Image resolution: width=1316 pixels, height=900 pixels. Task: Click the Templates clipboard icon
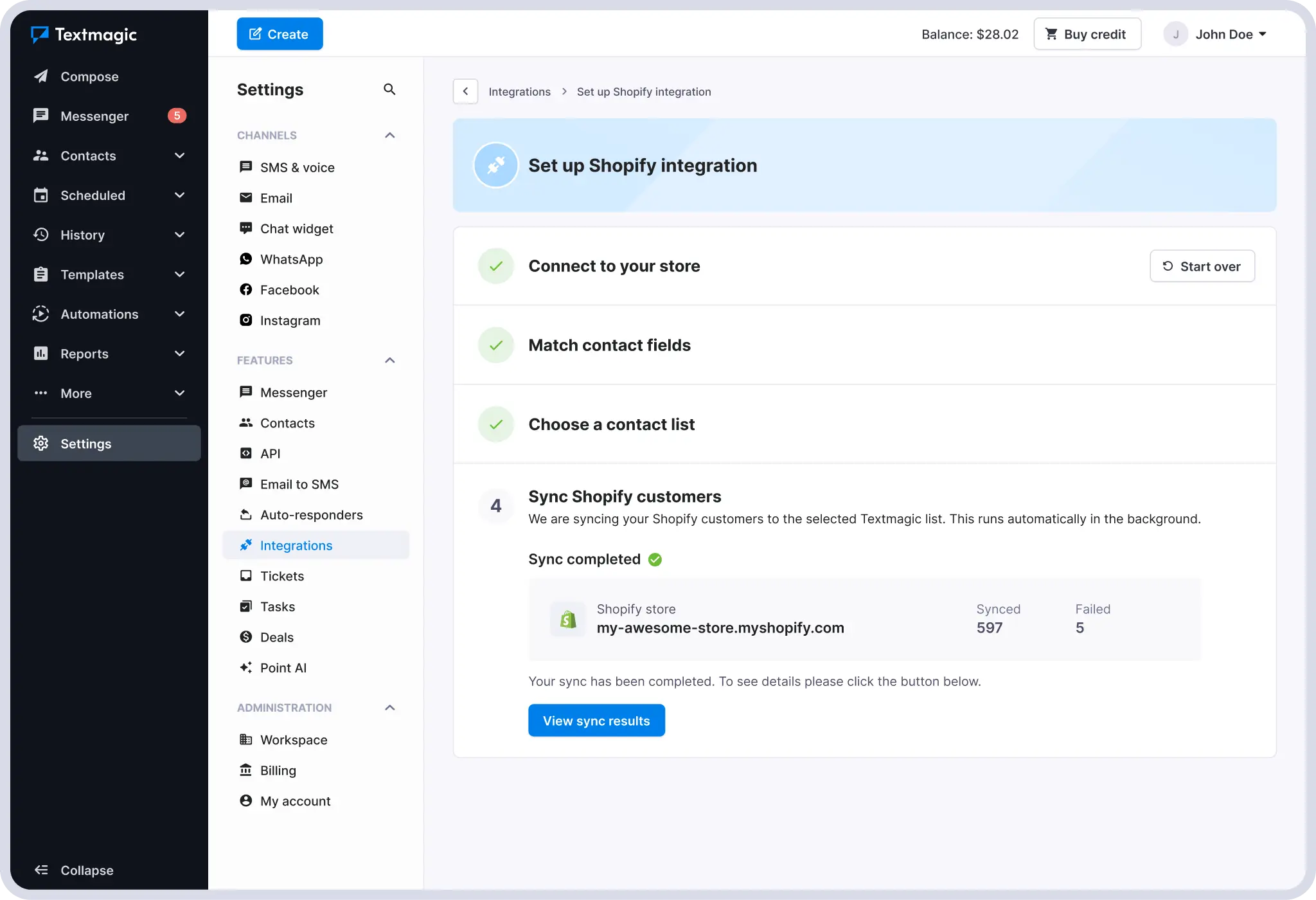(x=41, y=274)
